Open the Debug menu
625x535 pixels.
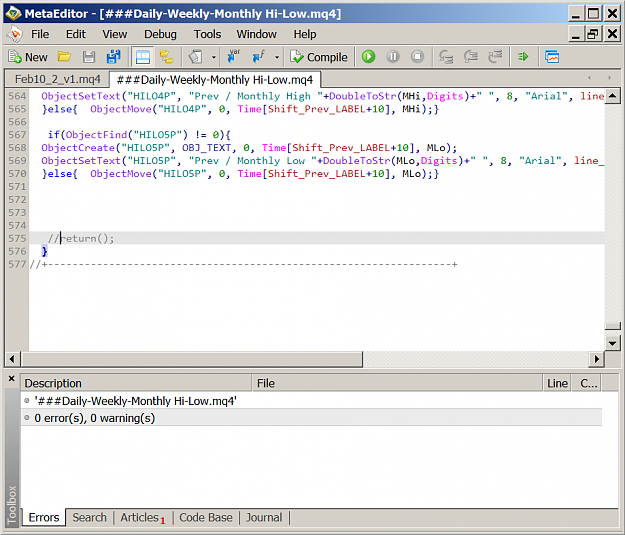point(160,34)
